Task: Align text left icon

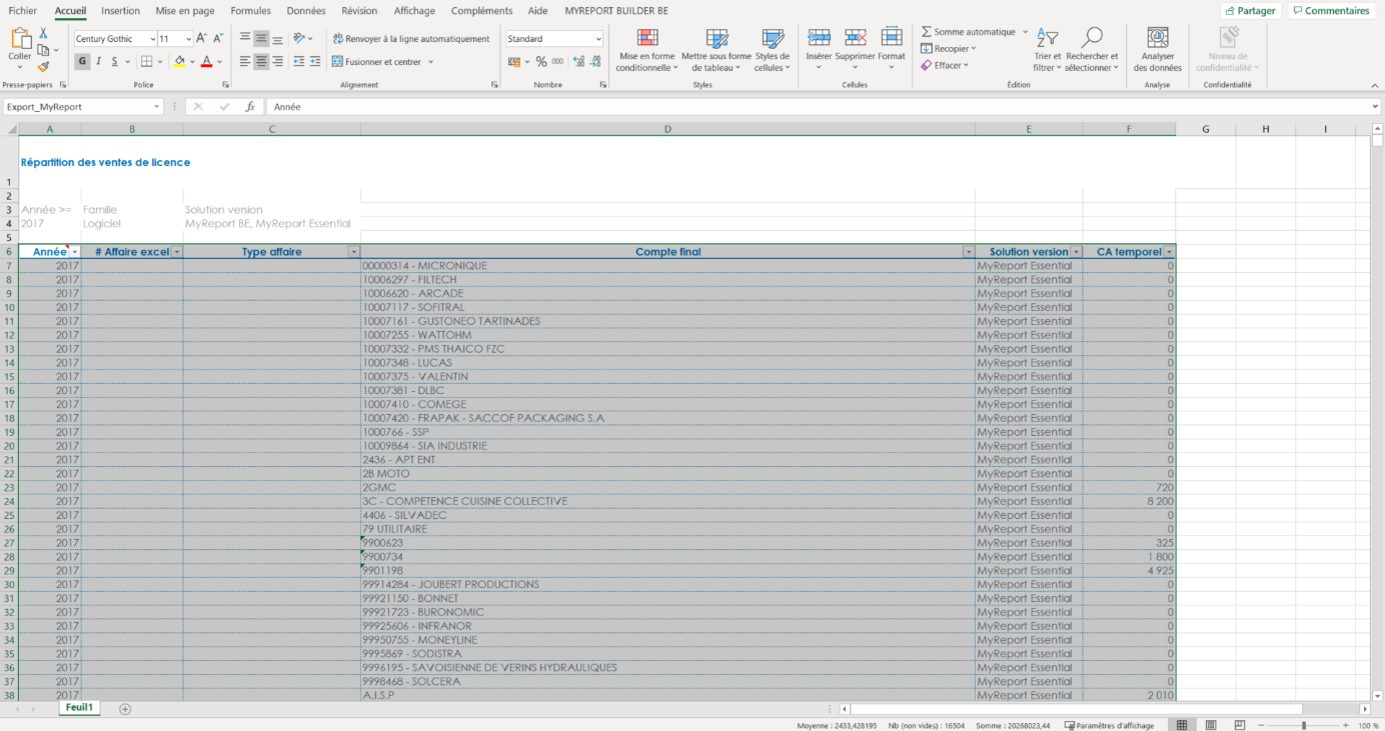Action: pyautogui.click(x=245, y=61)
